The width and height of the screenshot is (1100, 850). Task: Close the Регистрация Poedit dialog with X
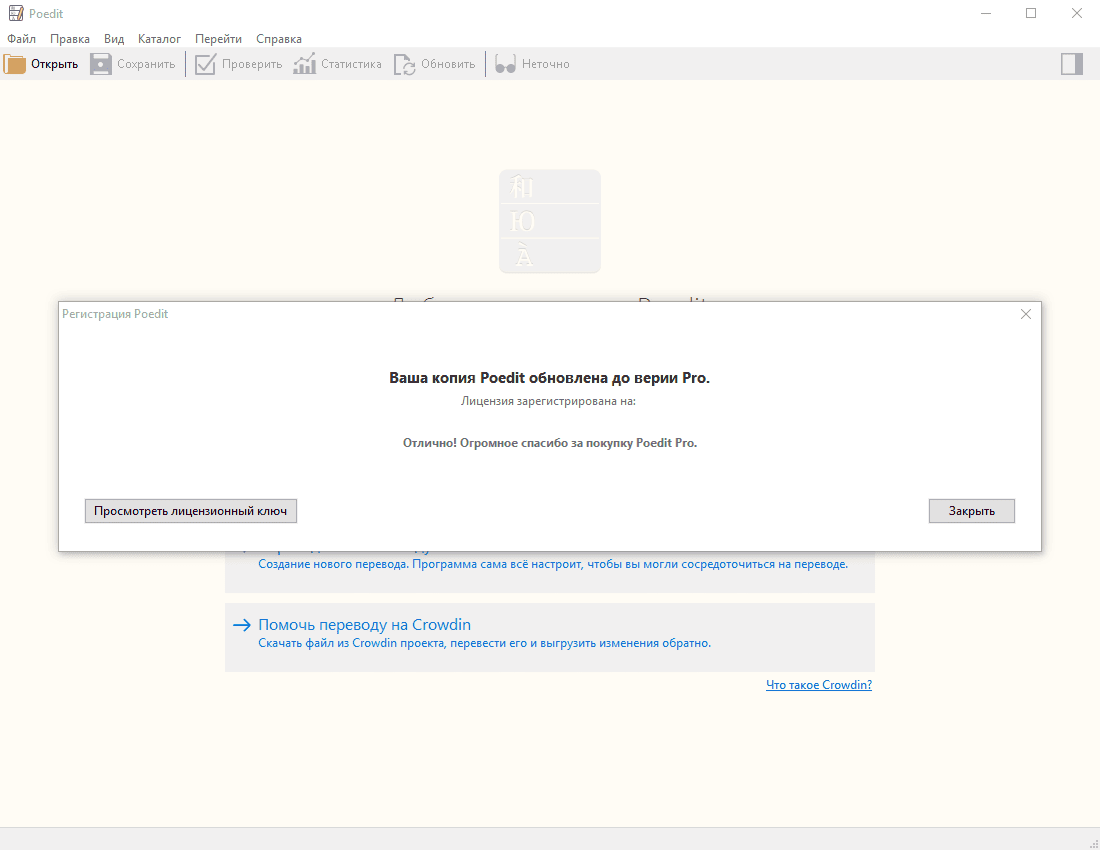pyautogui.click(x=1025, y=314)
